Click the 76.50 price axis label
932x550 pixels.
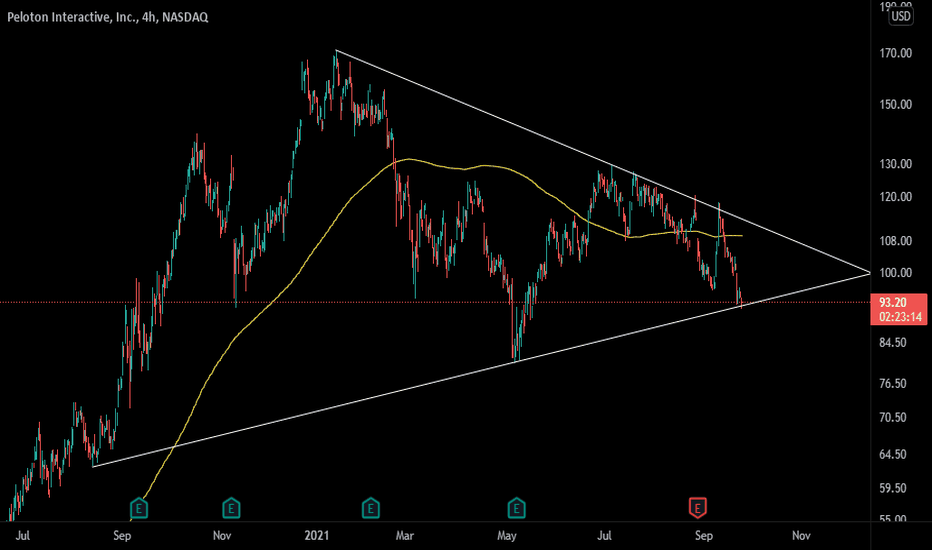click(893, 384)
